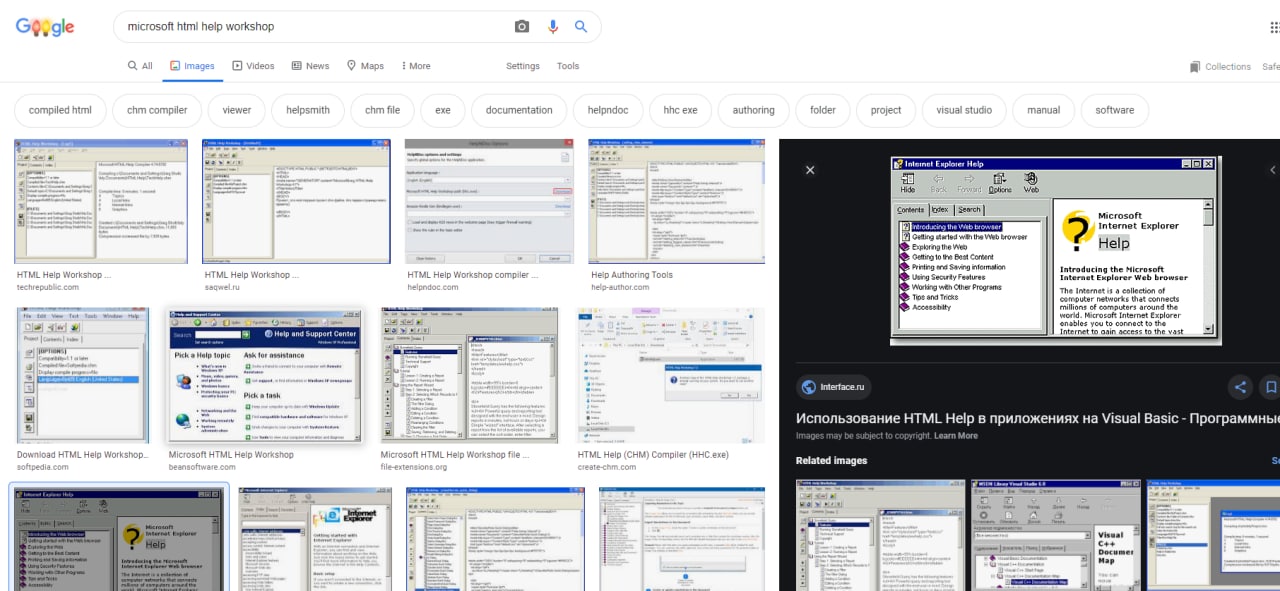Image resolution: width=1280 pixels, height=591 pixels.
Task: Expand the More menu
Action: 415,66
